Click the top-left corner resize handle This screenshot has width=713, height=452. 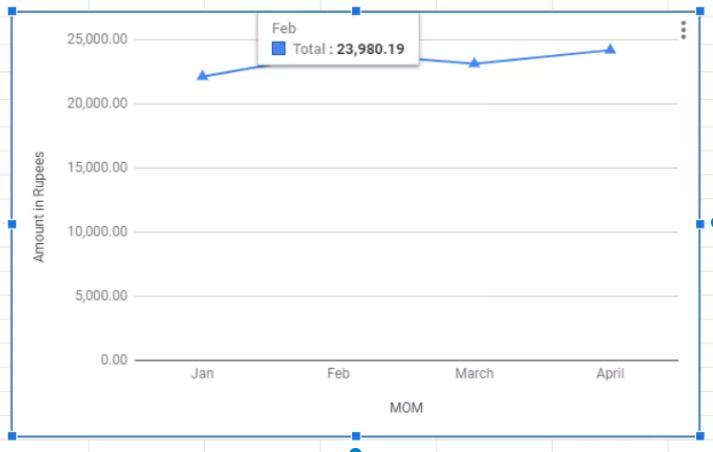point(12,11)
